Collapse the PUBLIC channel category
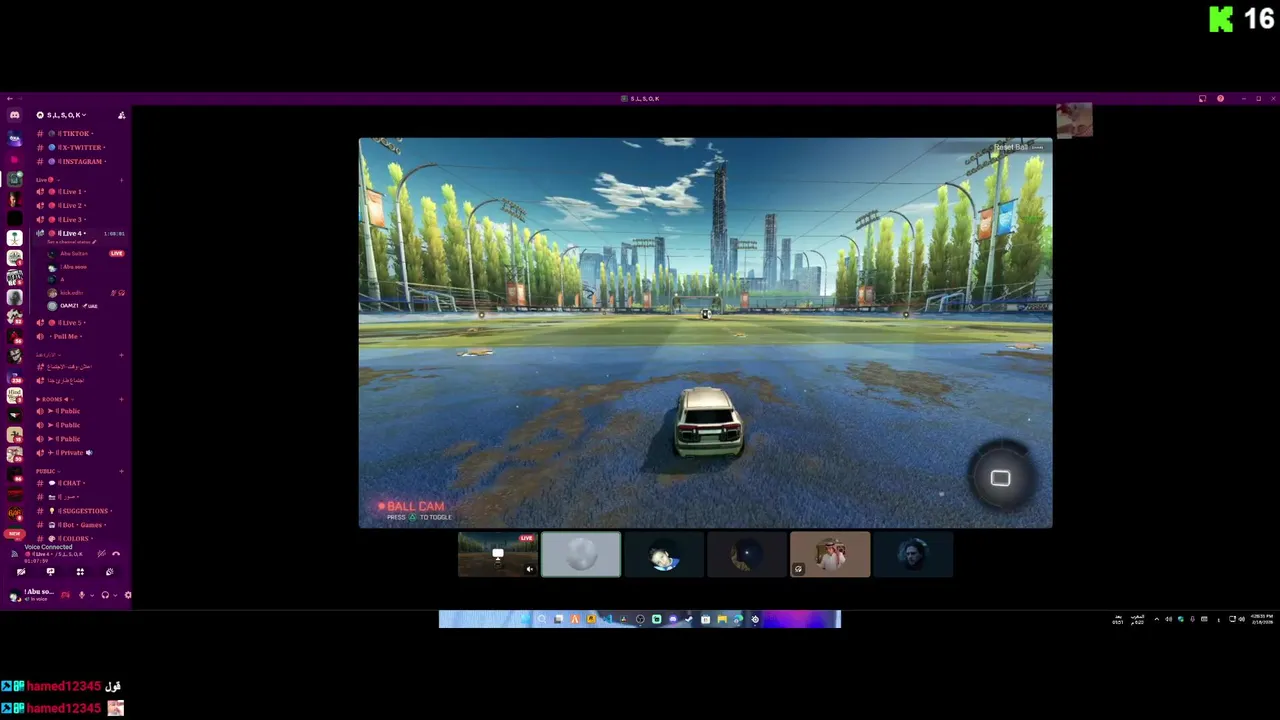This screenshot has width=1280, height=720. coord(47,471)
